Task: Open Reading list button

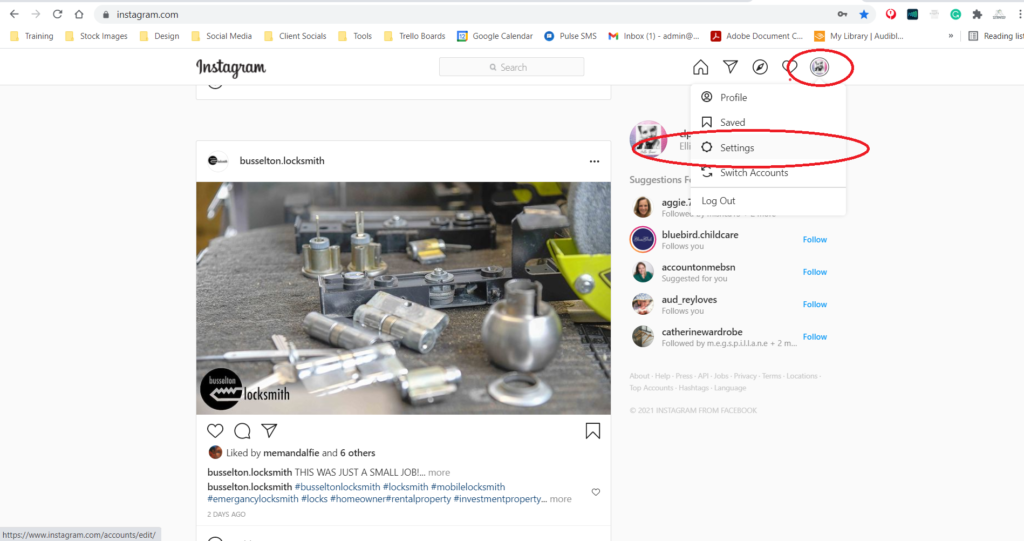Action: click(995, 36)
